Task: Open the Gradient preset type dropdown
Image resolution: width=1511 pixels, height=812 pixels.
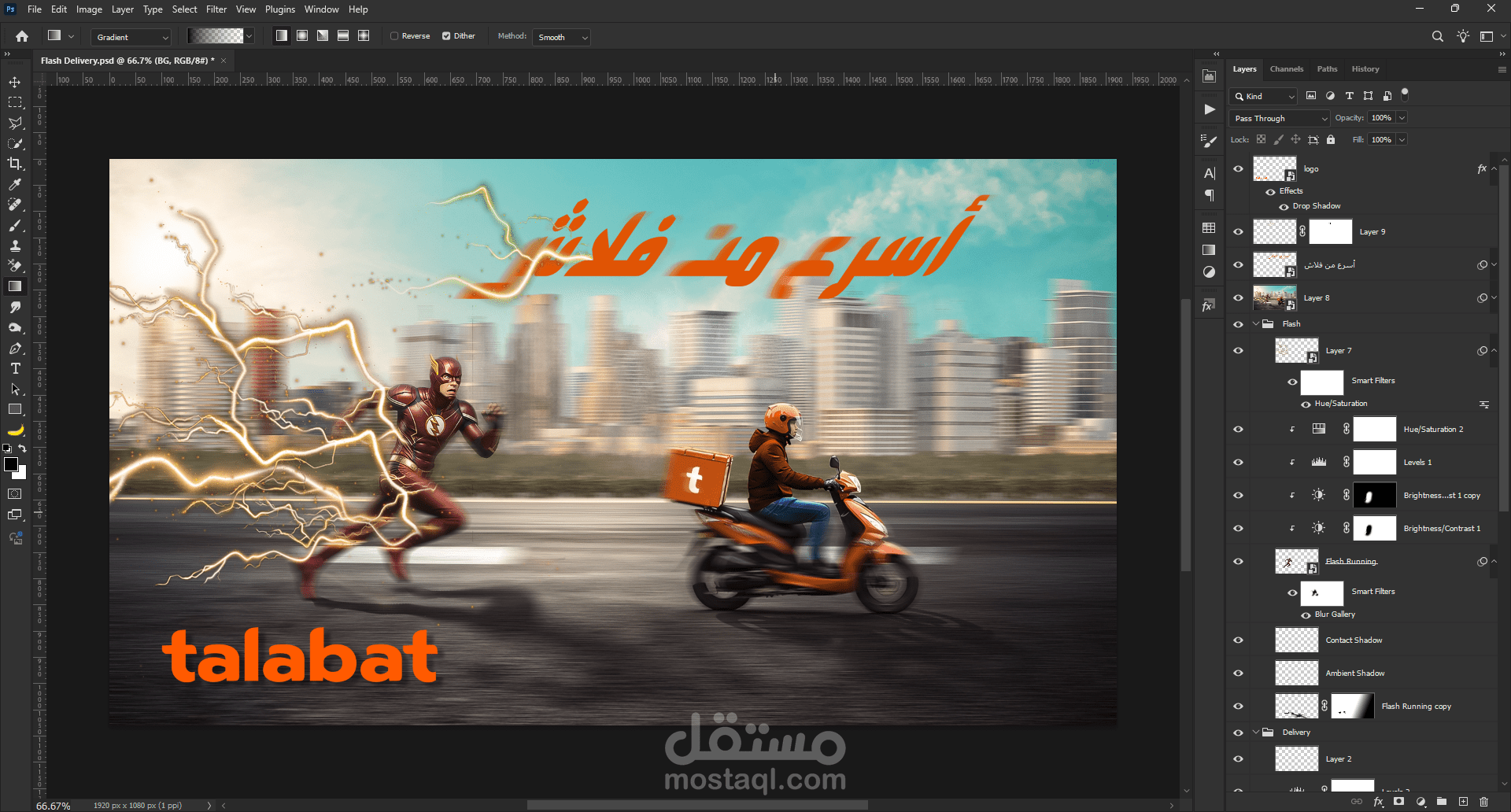Action: (131, 37)
